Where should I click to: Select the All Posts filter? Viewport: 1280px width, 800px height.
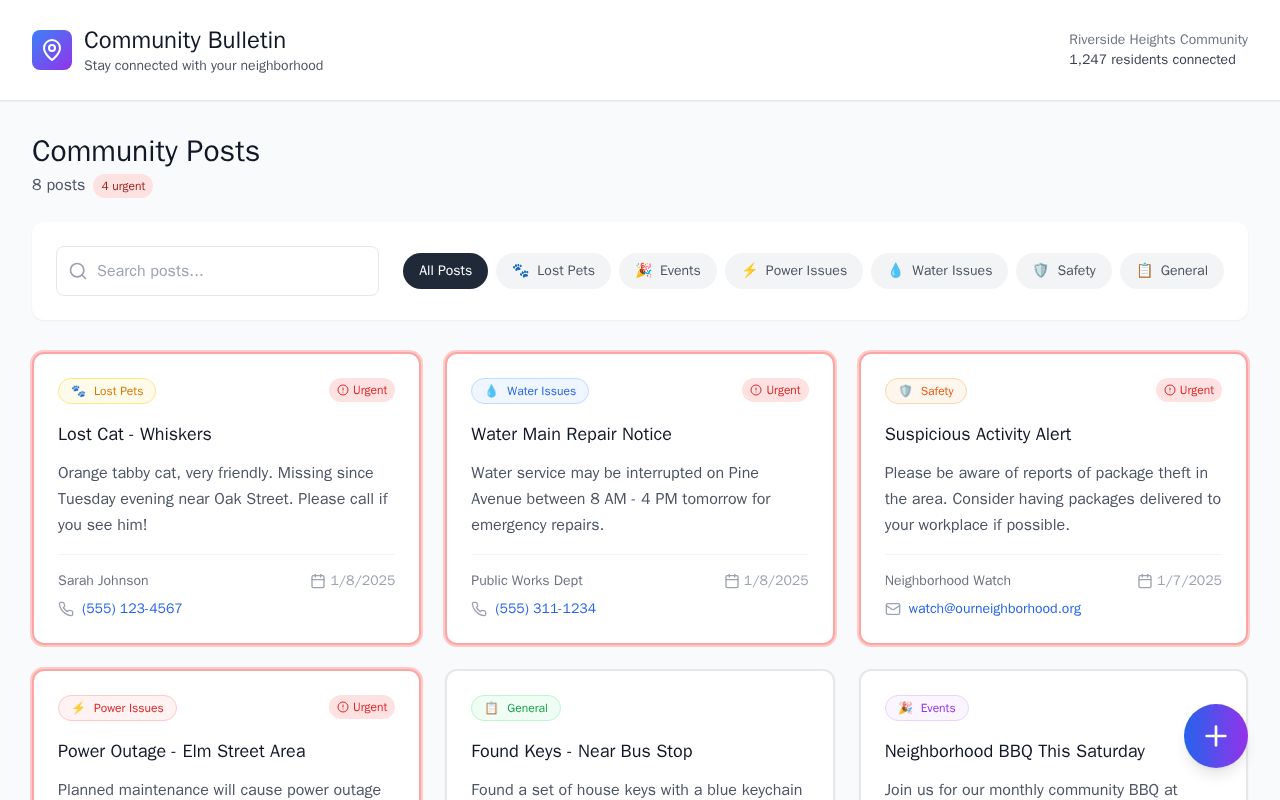445,271
